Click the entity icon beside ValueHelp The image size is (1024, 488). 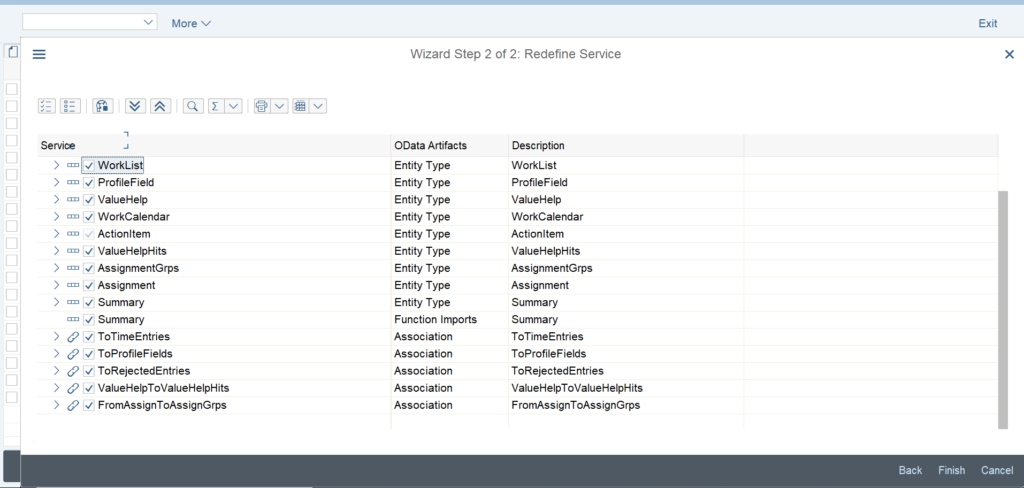click(73, 200)
